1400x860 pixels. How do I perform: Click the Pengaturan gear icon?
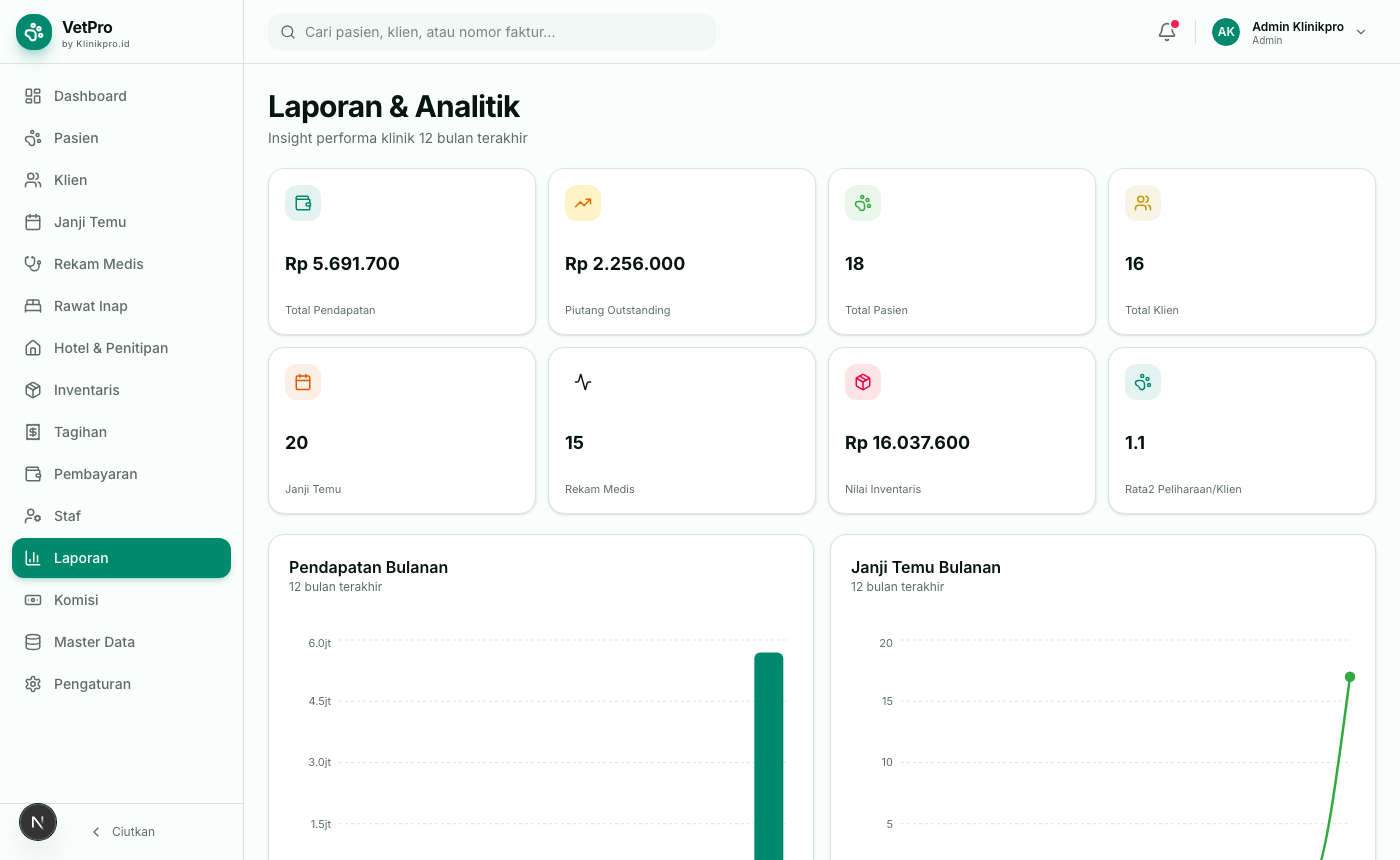(33, 684)
